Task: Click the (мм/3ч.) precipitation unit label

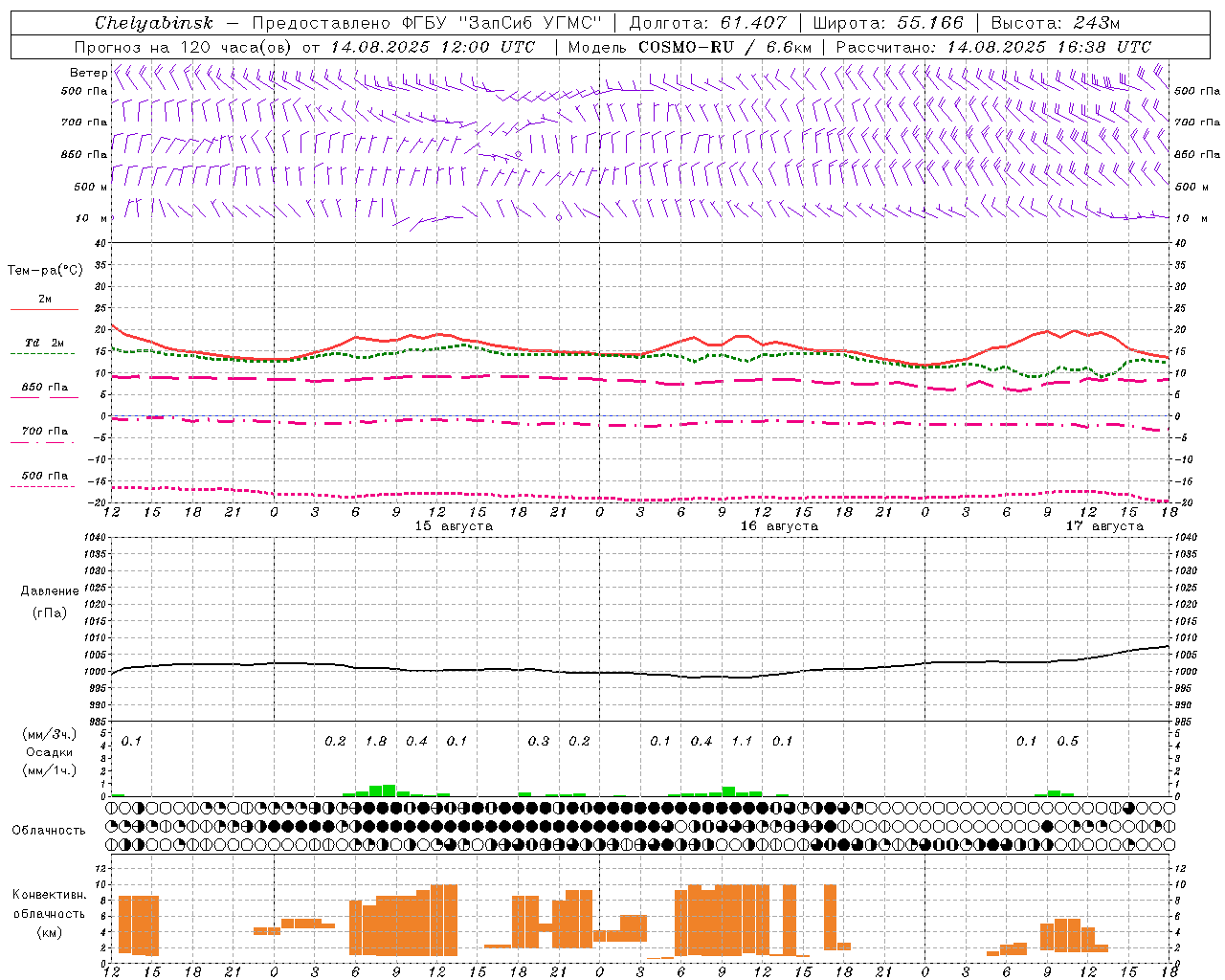Action: coord(49,734)
